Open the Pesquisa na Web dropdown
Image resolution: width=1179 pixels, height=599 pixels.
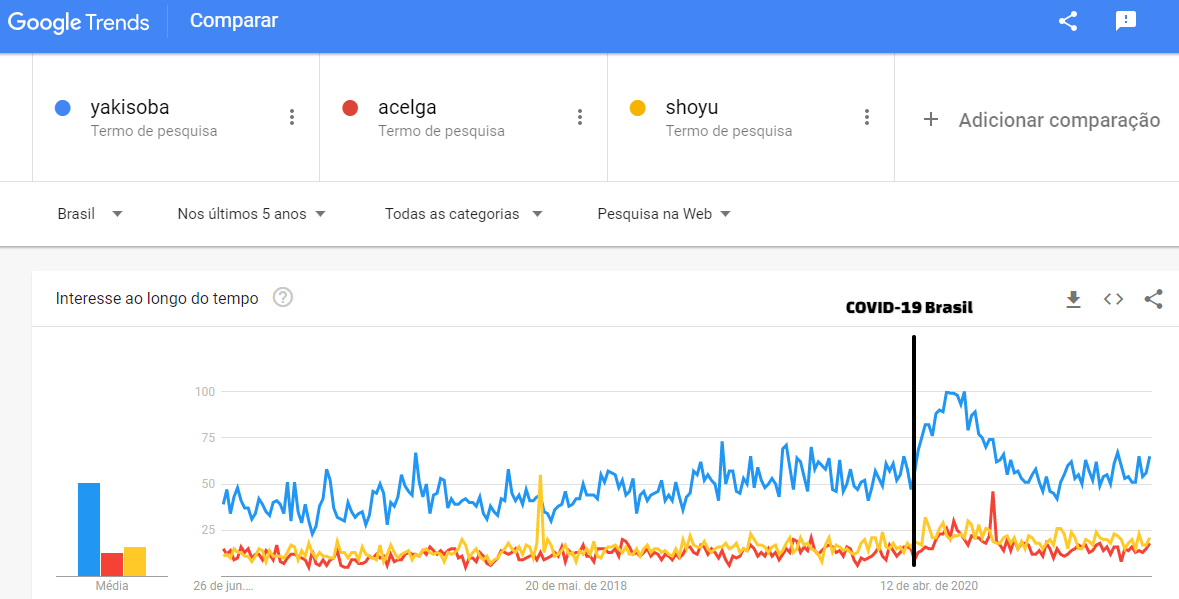(x=663, y=213)
